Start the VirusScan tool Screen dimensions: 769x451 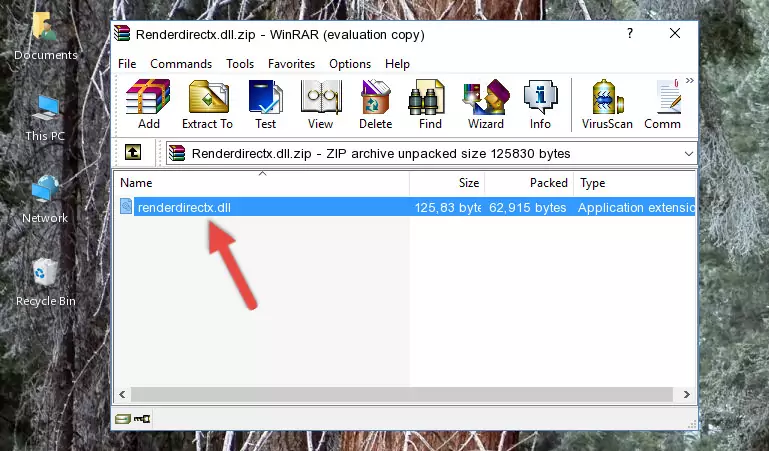coord(607,104)
